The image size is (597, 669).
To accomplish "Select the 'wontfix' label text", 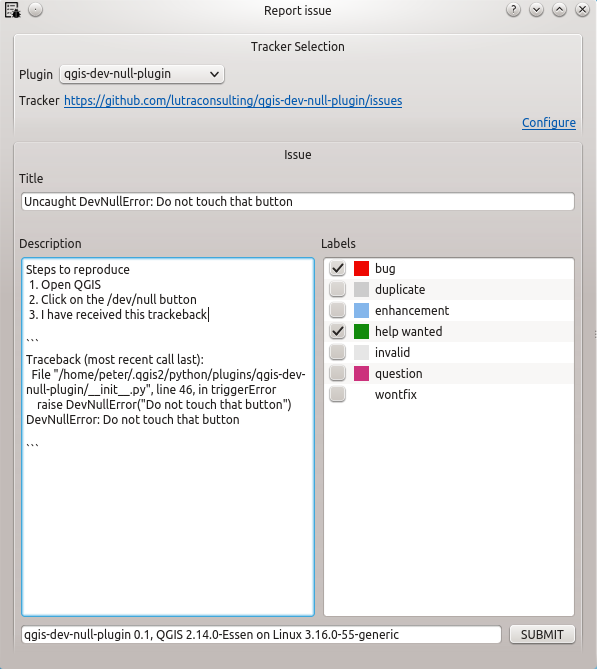I will coord(396,395).
